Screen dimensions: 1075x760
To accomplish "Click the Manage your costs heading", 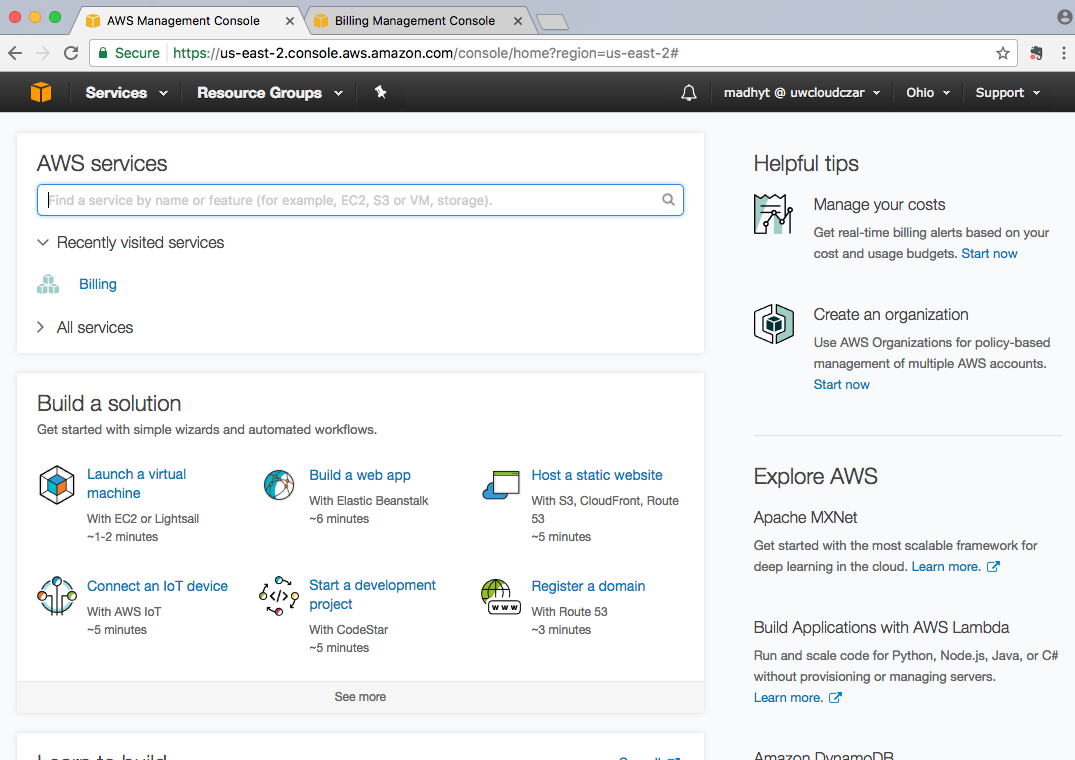I will click(x=879, y=204).
